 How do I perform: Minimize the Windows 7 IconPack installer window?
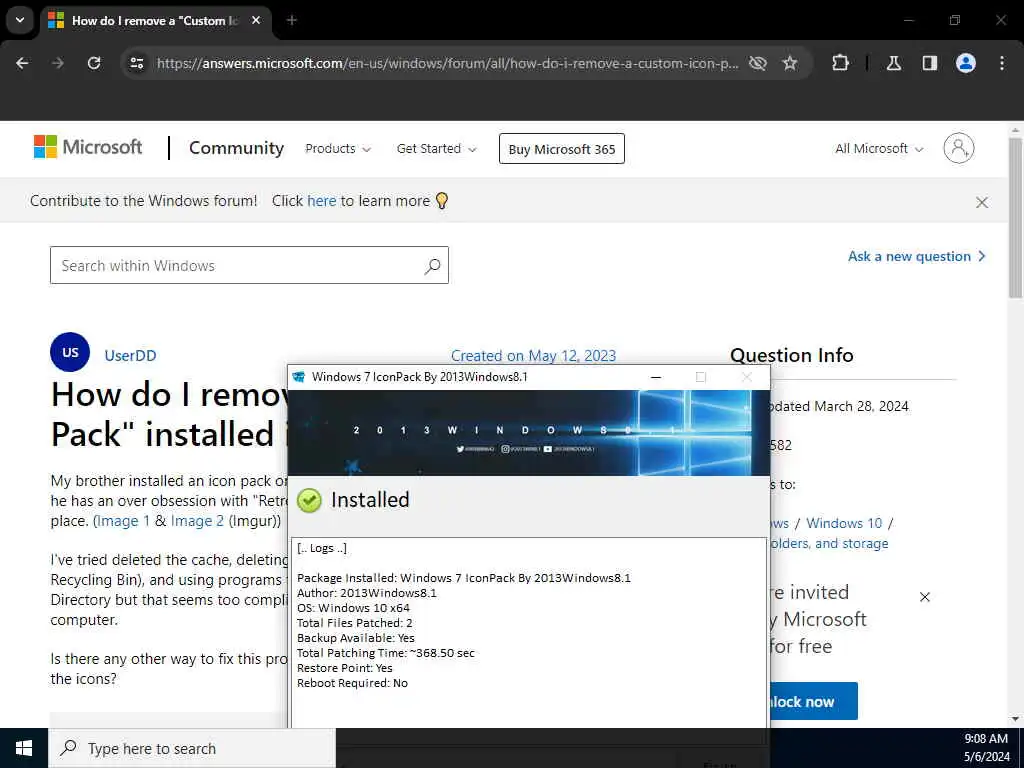[656, 377]
